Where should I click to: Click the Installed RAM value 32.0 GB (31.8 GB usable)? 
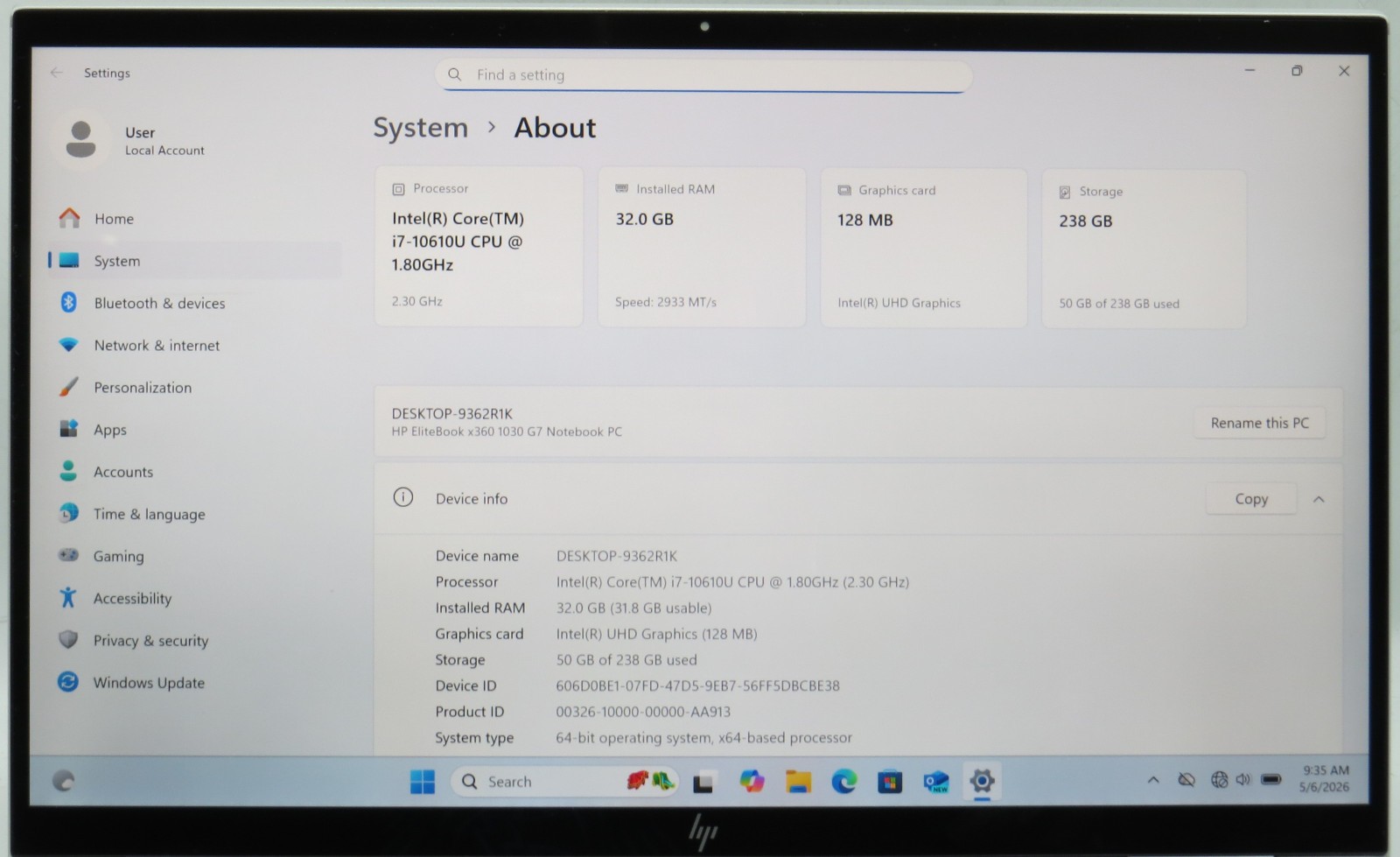pos(633,608)
